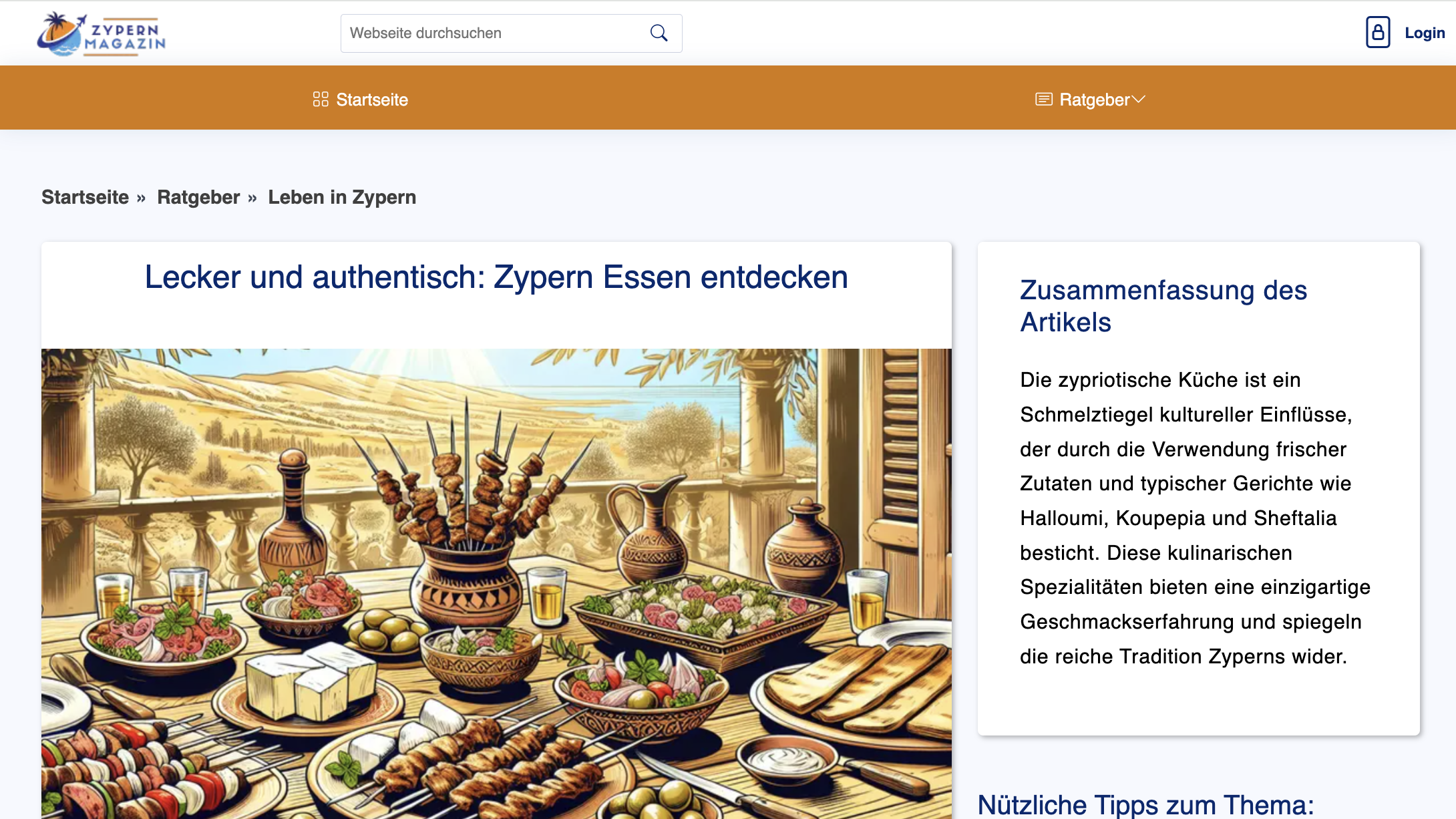
Task: Open the breadcrumb link Leben in Zypern
Action: tap(341, 197)
